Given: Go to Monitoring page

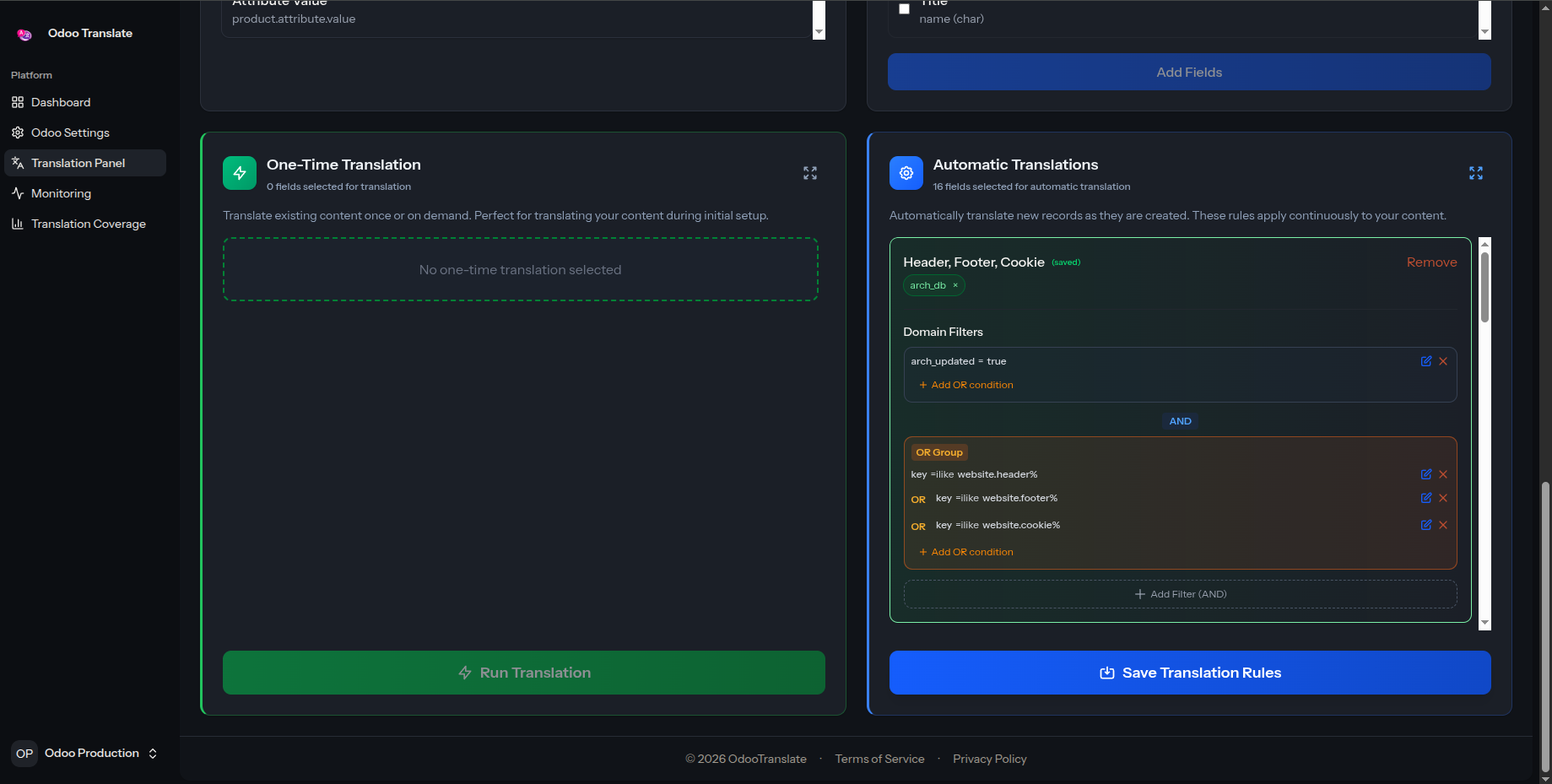Looking at the screenshot, I should pos(85,193).
